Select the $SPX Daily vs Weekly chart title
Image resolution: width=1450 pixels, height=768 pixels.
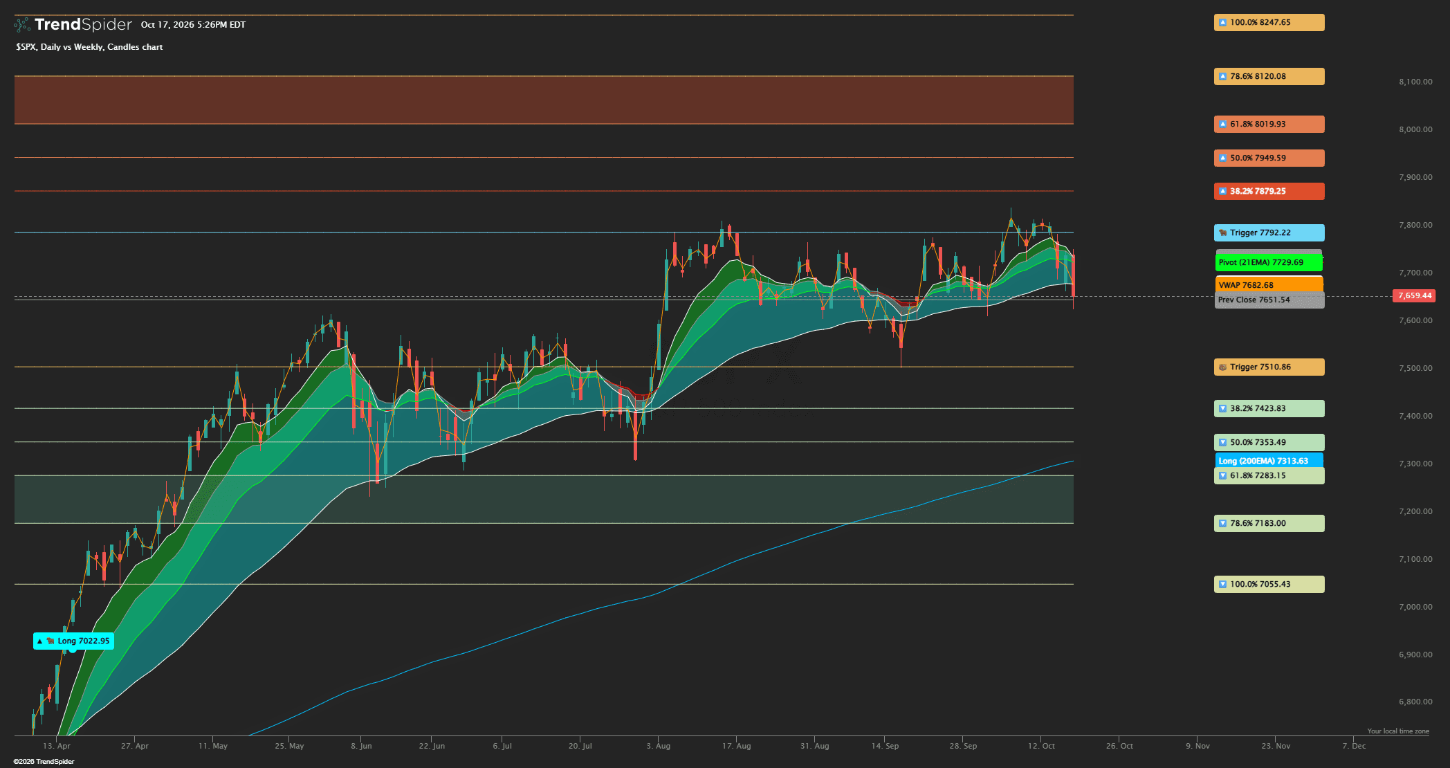(x=88, y=47)
